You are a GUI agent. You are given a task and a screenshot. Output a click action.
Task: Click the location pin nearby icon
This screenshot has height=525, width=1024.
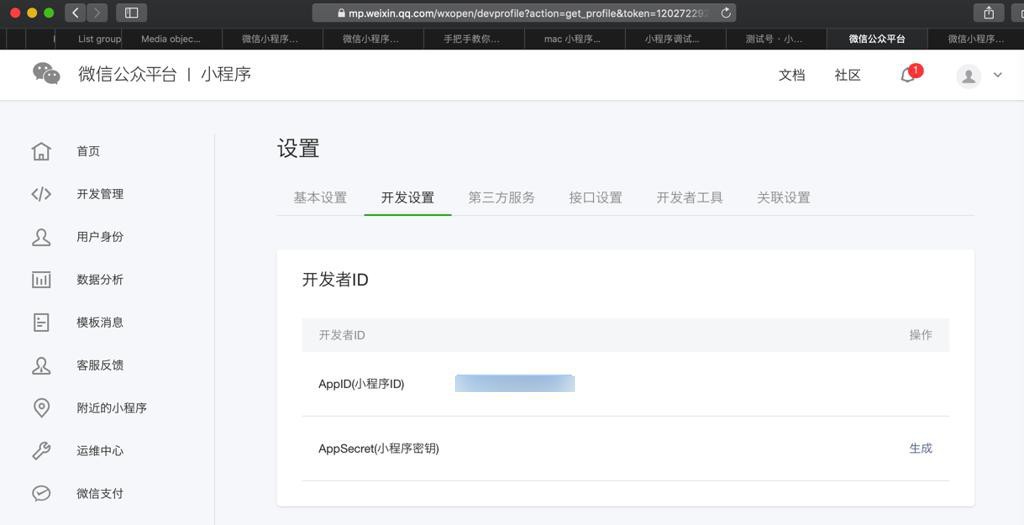41,408
